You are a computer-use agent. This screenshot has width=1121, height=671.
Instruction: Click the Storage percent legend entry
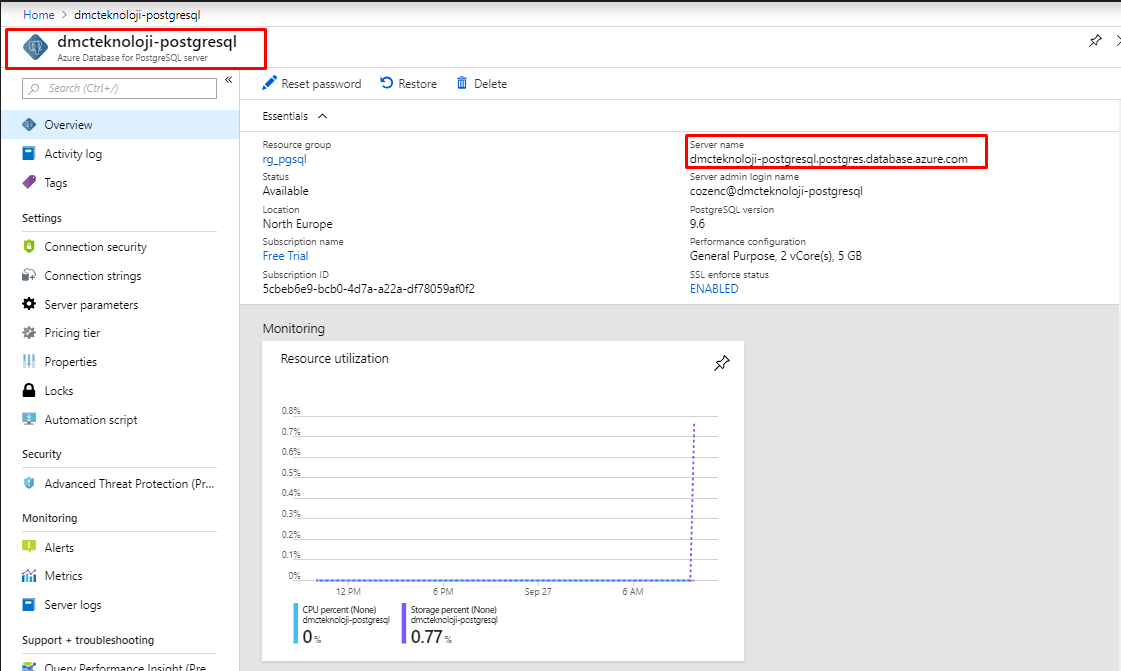450,624
